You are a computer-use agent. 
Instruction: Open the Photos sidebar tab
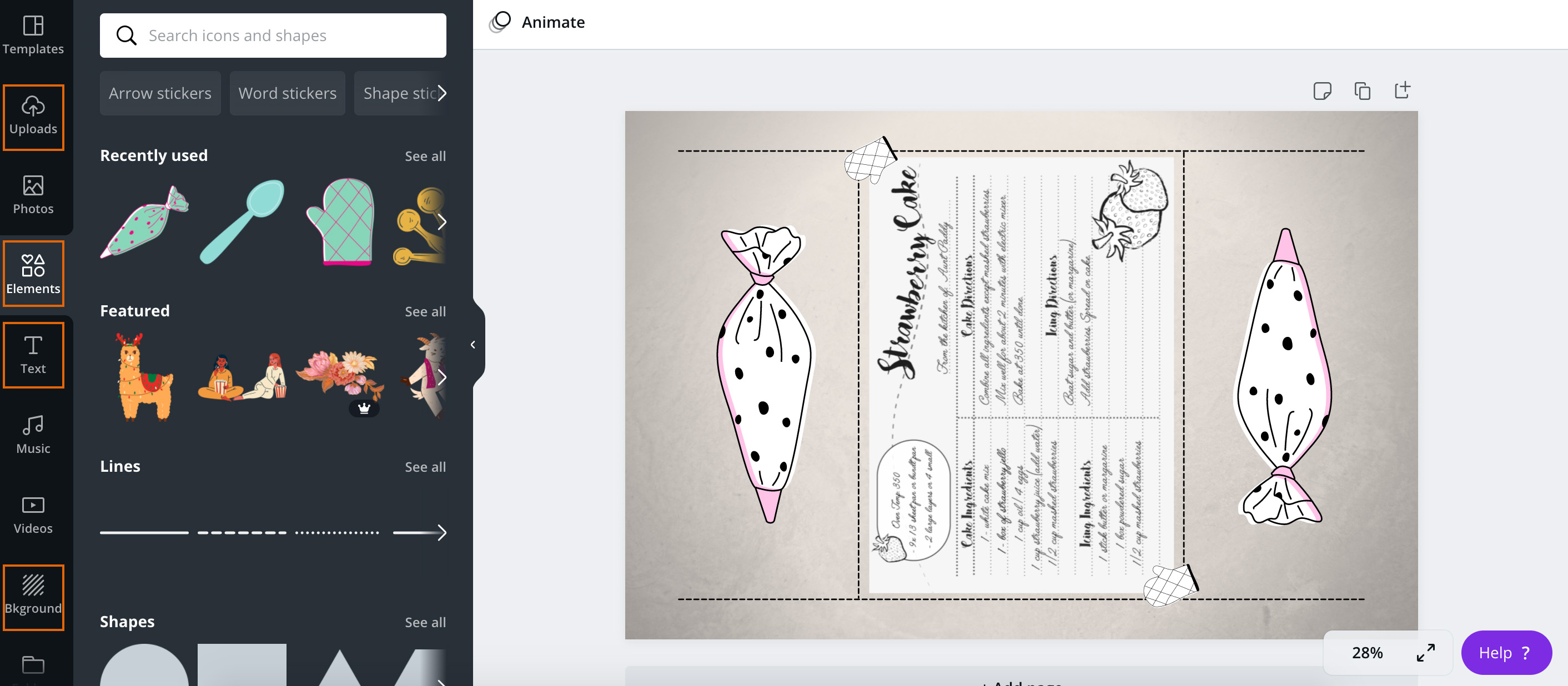pyautogui.click(x=33, y=195)
